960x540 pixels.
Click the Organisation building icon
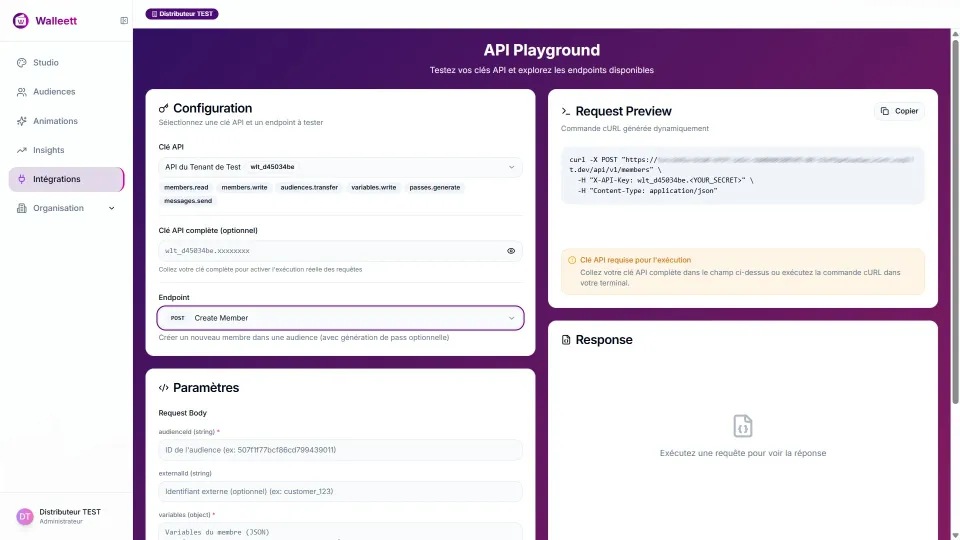[21, 208]
